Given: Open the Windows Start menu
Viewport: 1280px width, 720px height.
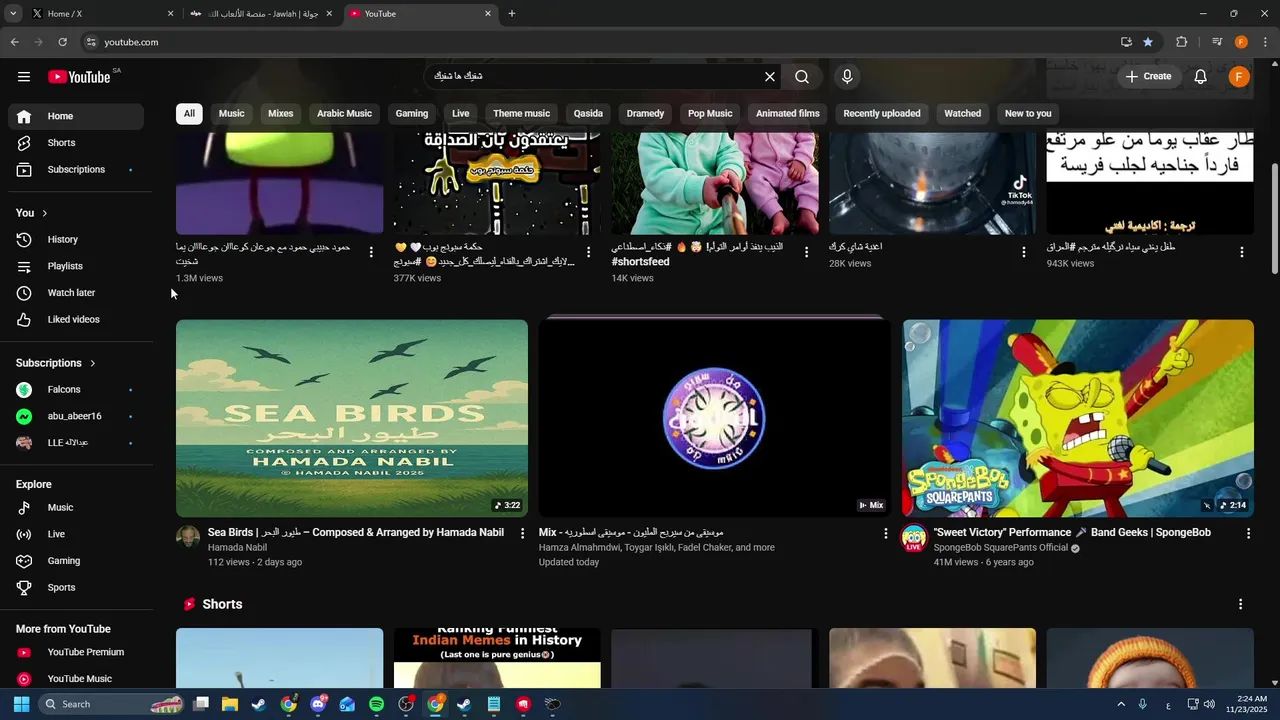Looking at the screenshot, I should click(21, 704).
